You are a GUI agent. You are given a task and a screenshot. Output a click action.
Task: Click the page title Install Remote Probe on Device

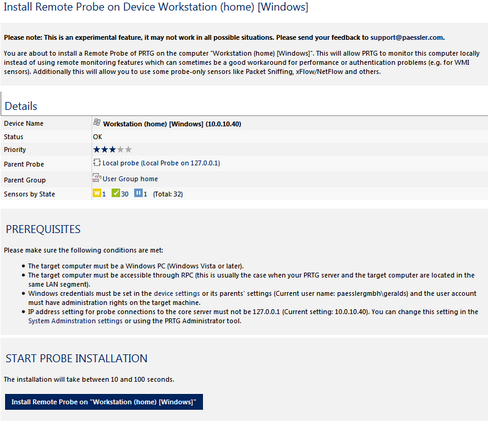(x=156, y=7)
